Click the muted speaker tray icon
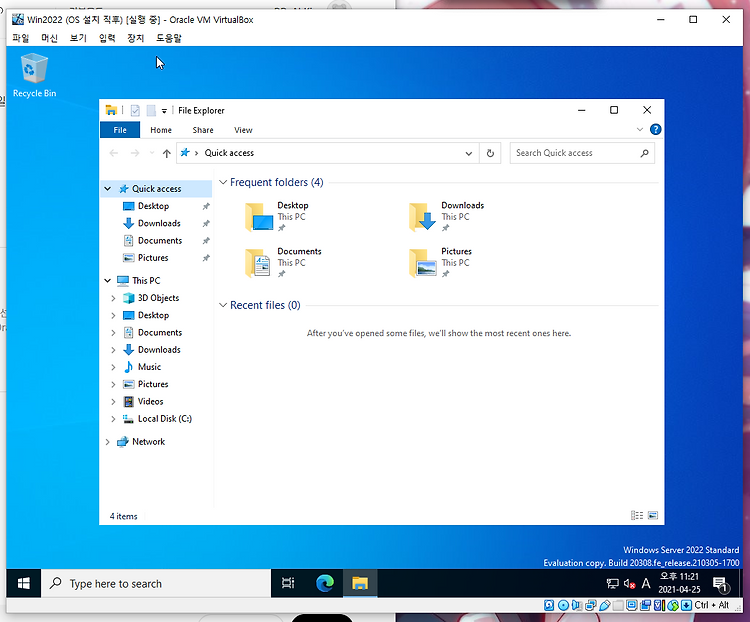This screenshot has height=622, width=750. [x=629, y=583]
